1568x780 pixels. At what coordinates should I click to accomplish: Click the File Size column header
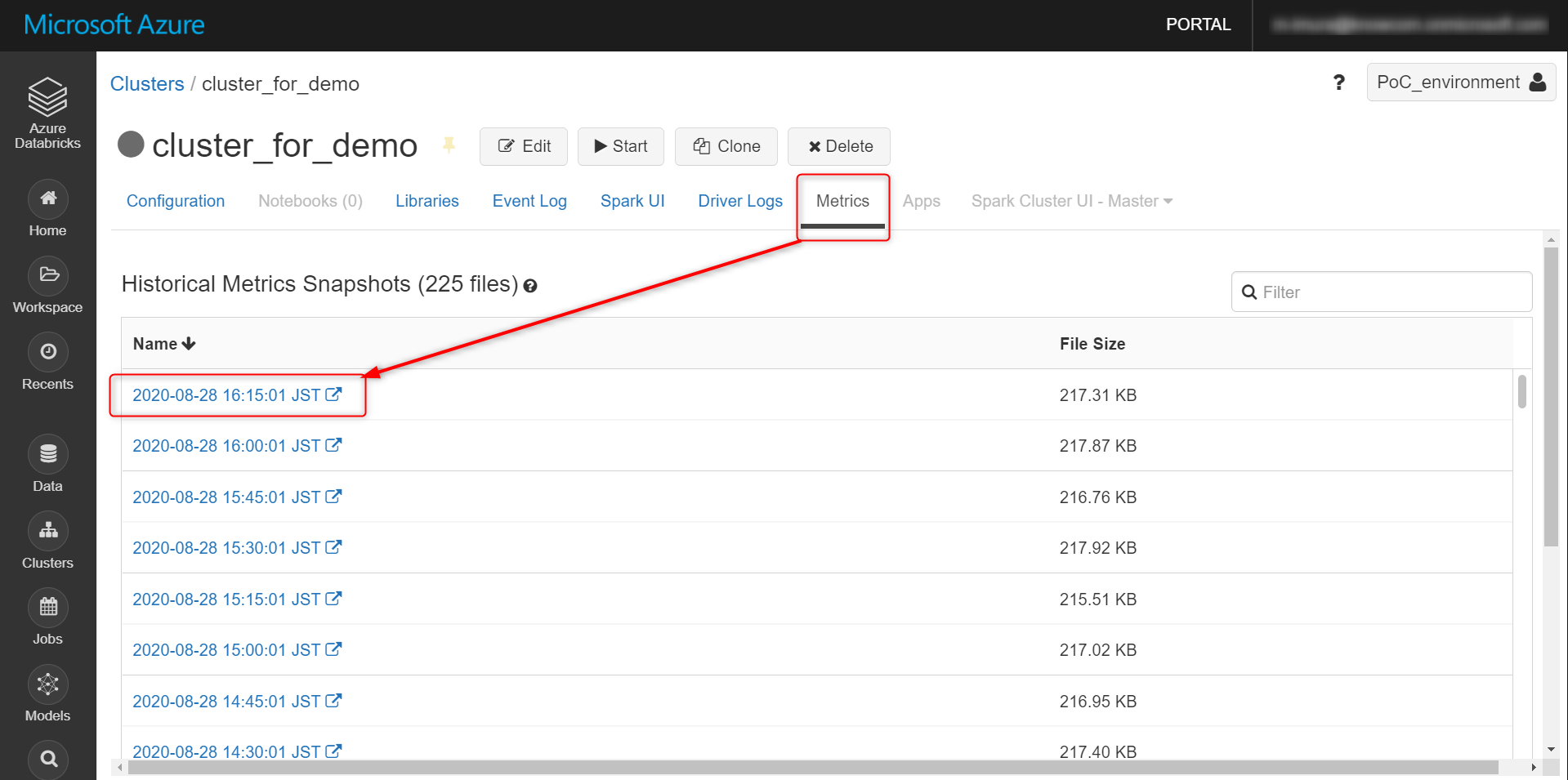click(1092, 344)
